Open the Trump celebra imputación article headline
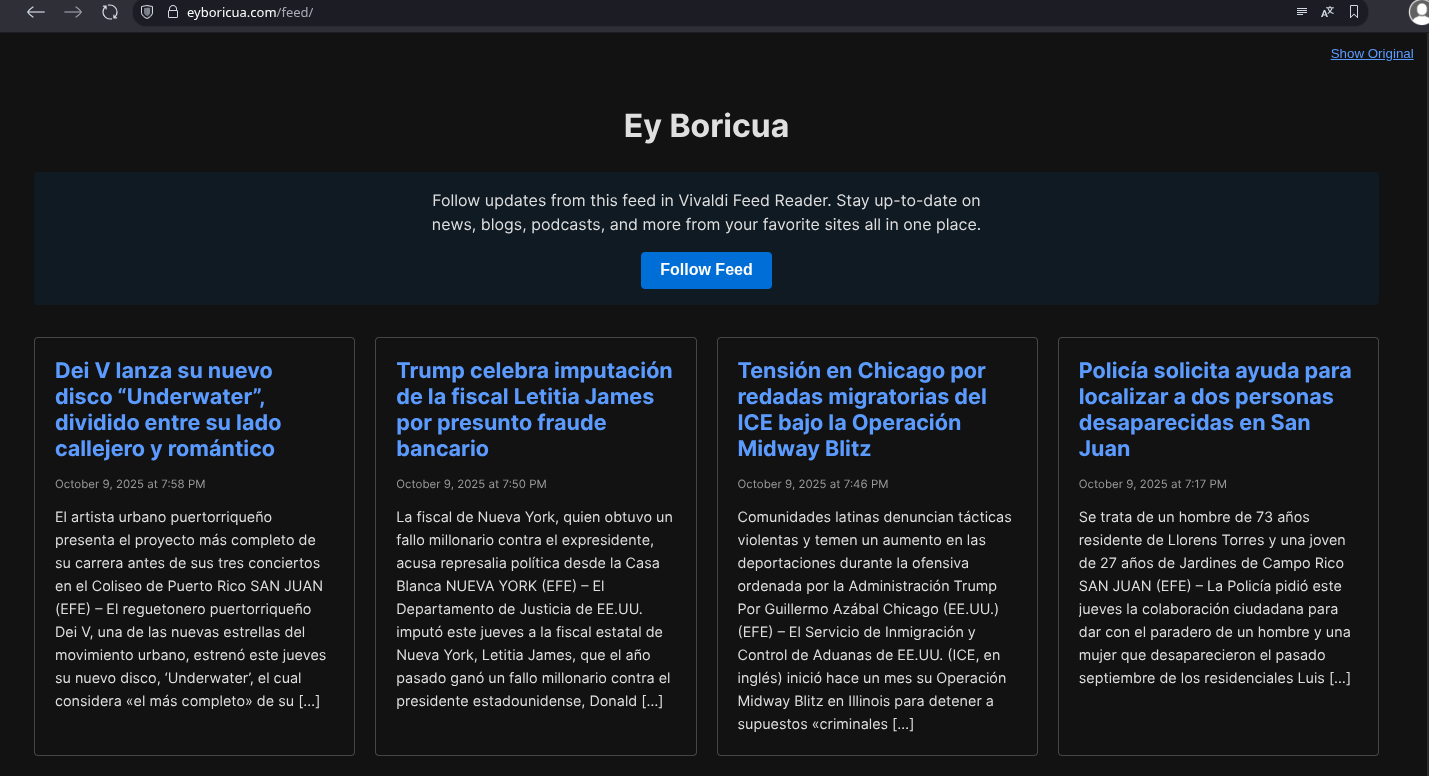 [x=535, y=410]
